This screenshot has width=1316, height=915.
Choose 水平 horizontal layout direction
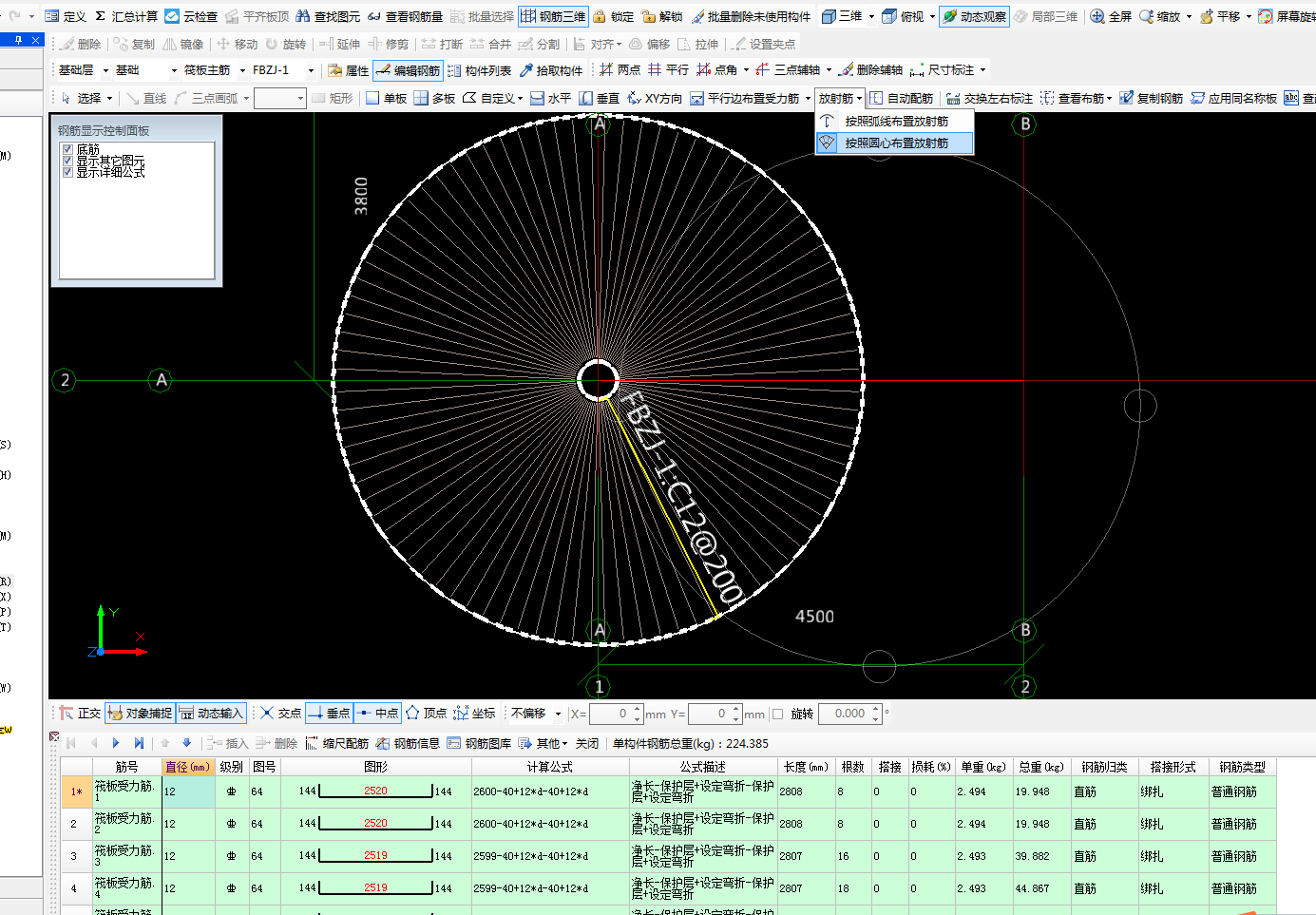click(x=551, y=98)
